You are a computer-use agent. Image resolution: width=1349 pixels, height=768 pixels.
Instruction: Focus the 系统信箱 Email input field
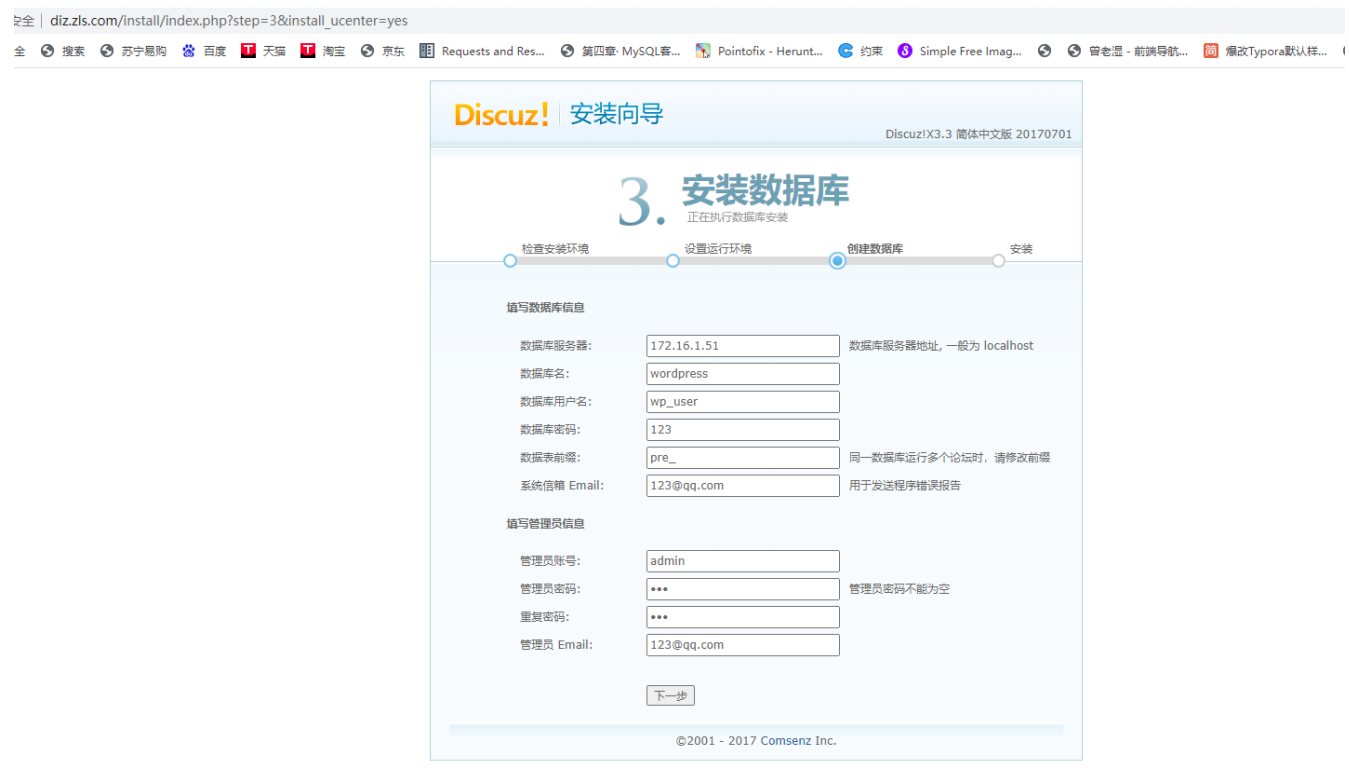[x=743, y=486]
